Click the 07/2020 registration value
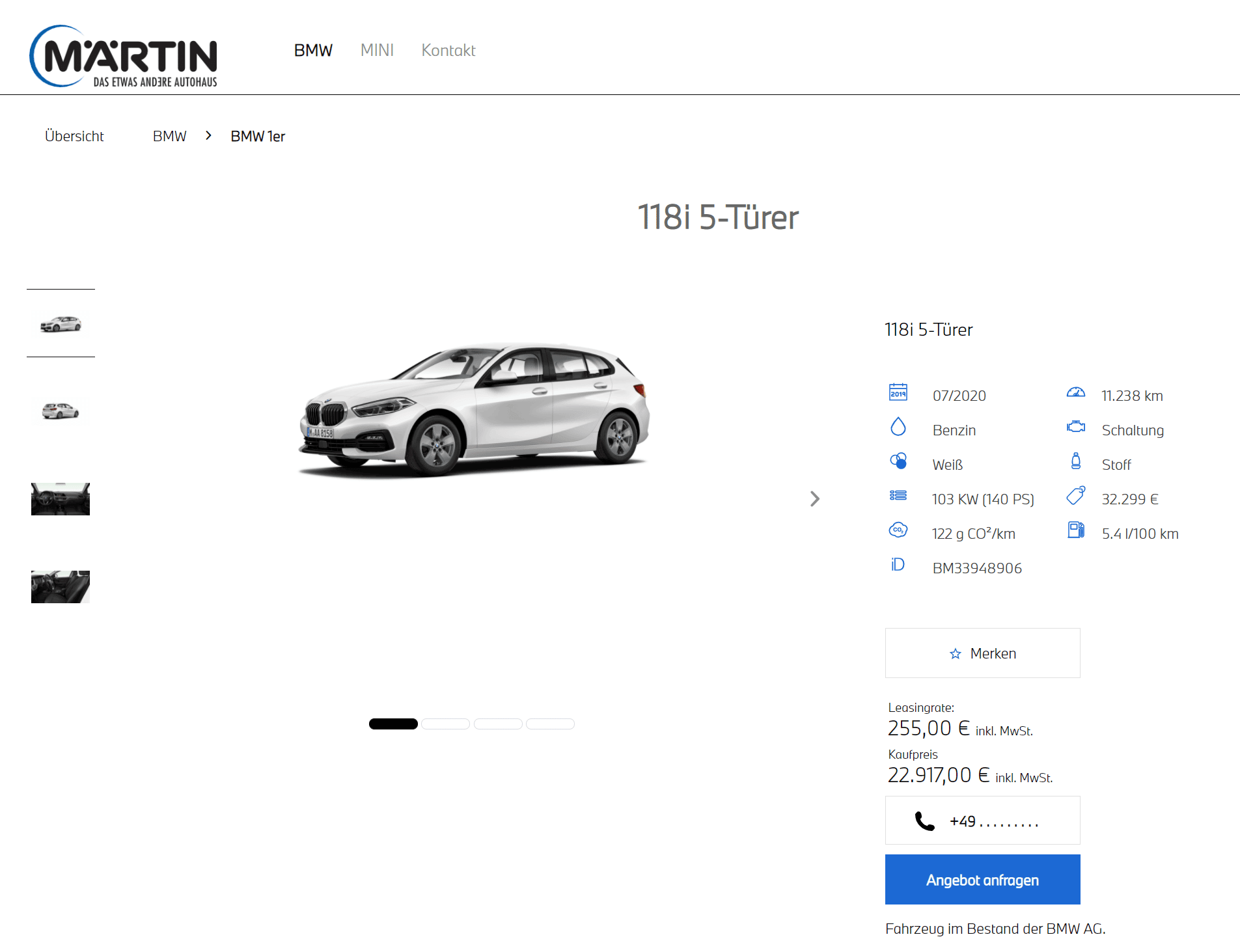The image size is (1240, 952). (x=959, y=396)
